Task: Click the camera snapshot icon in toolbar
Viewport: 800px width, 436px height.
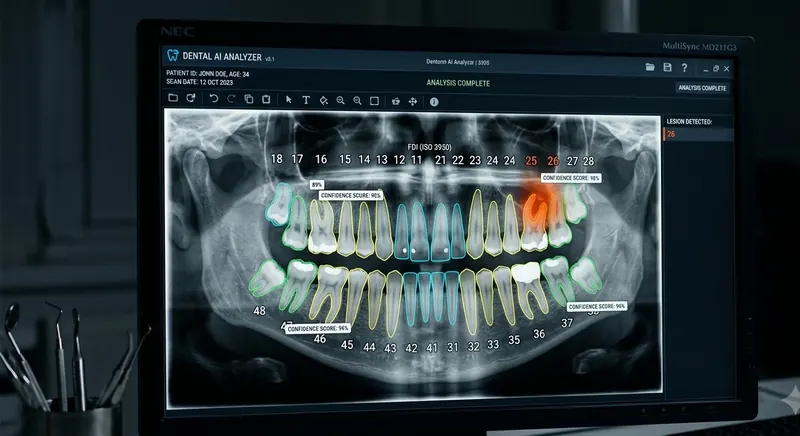Action: (395, 101)
